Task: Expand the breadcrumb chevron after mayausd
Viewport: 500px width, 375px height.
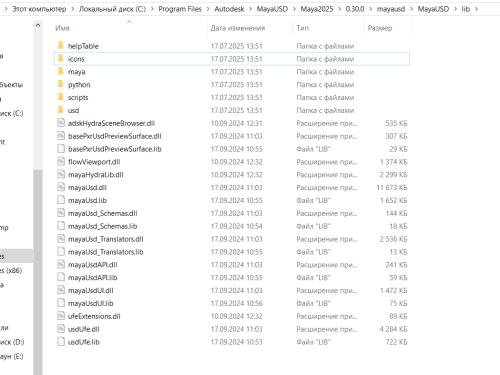Action: pos(411,9)
